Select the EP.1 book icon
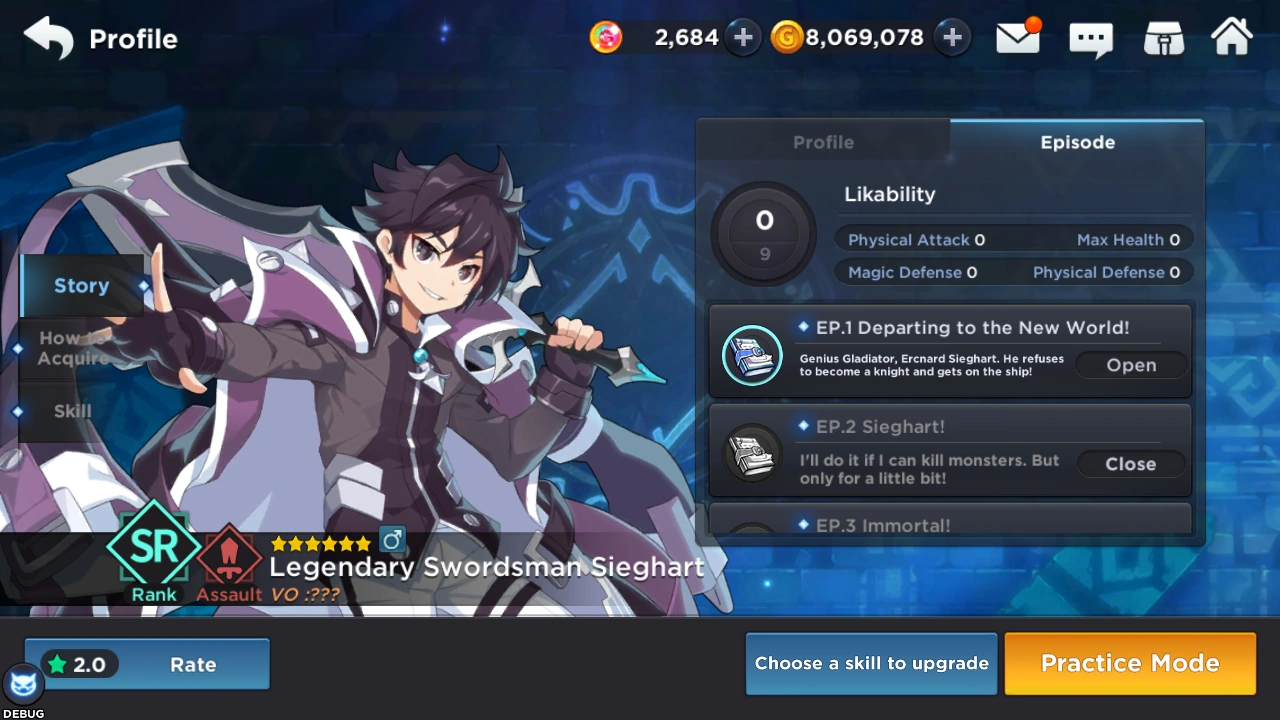Viewport: 1280px width, 720px height. pos(752,355)
